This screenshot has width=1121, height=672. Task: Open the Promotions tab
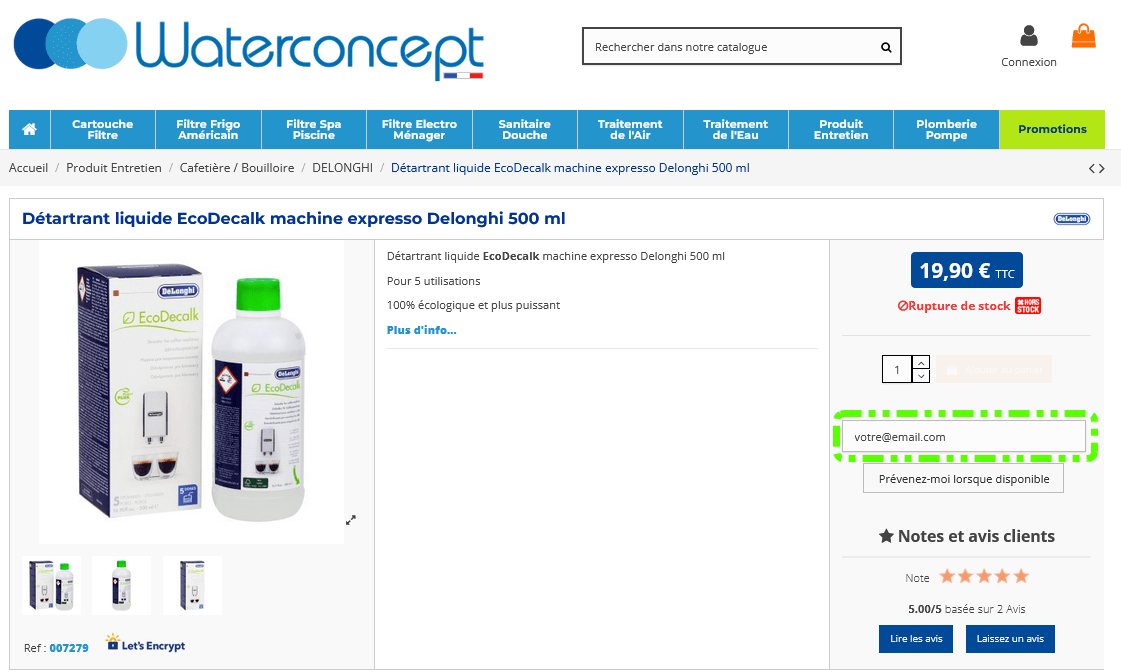(x=1051, y=130)
